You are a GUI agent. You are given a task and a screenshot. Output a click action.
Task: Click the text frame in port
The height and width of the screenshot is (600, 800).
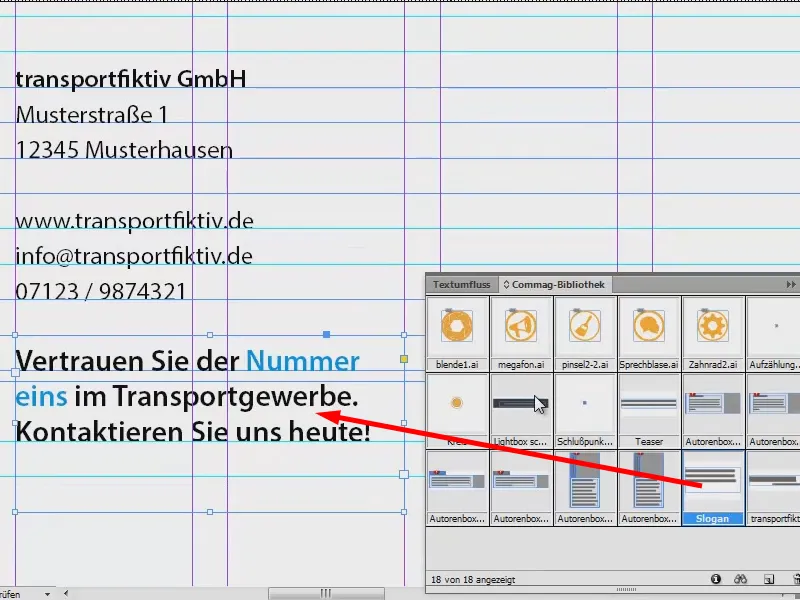15,372
